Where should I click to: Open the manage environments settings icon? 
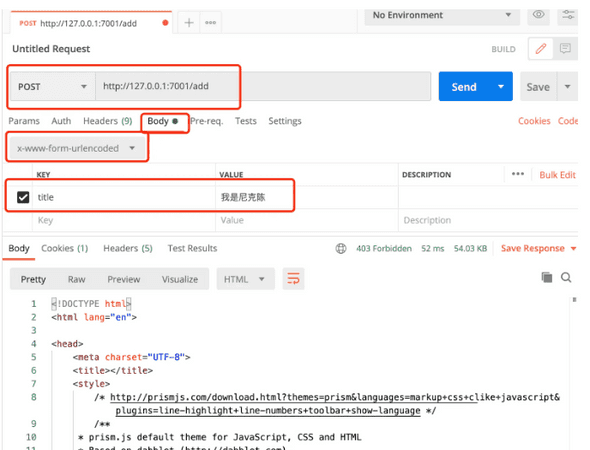568,15
